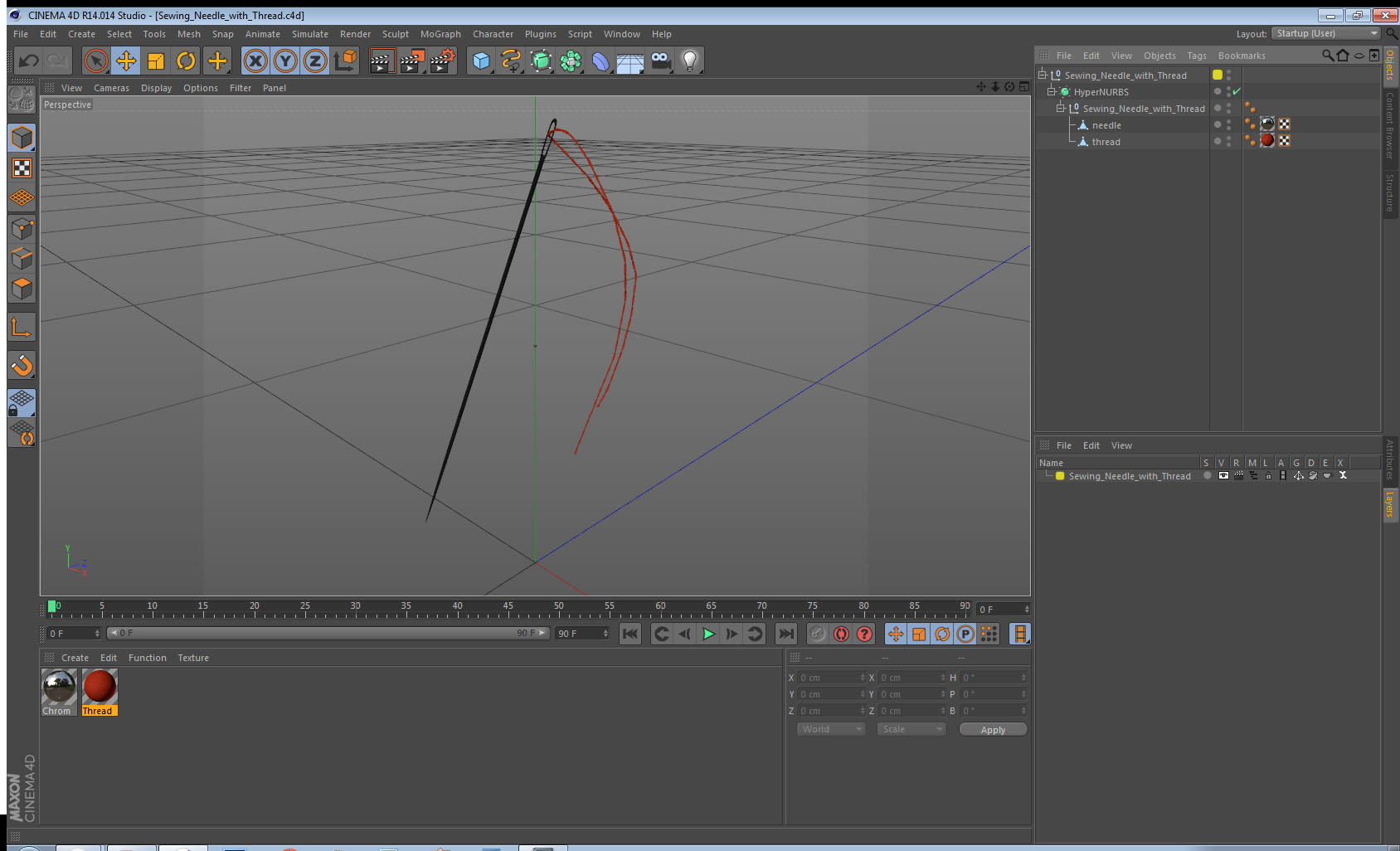1400x851 pixels.
Task: Click the Object Manager search magnifier icon
Action: (x=1328, y=56)
